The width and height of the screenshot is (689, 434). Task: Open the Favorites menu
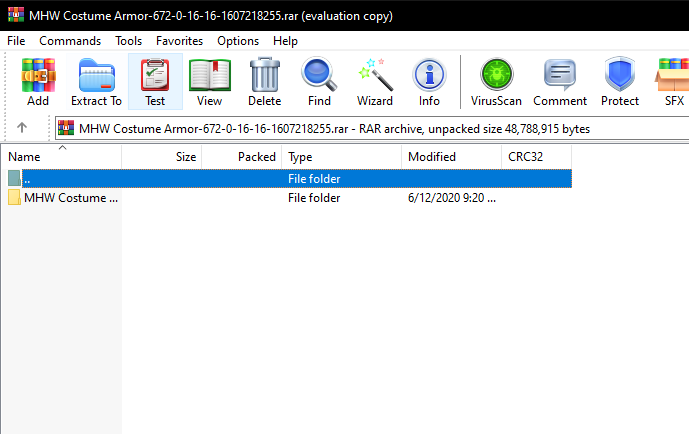[179, 41]
